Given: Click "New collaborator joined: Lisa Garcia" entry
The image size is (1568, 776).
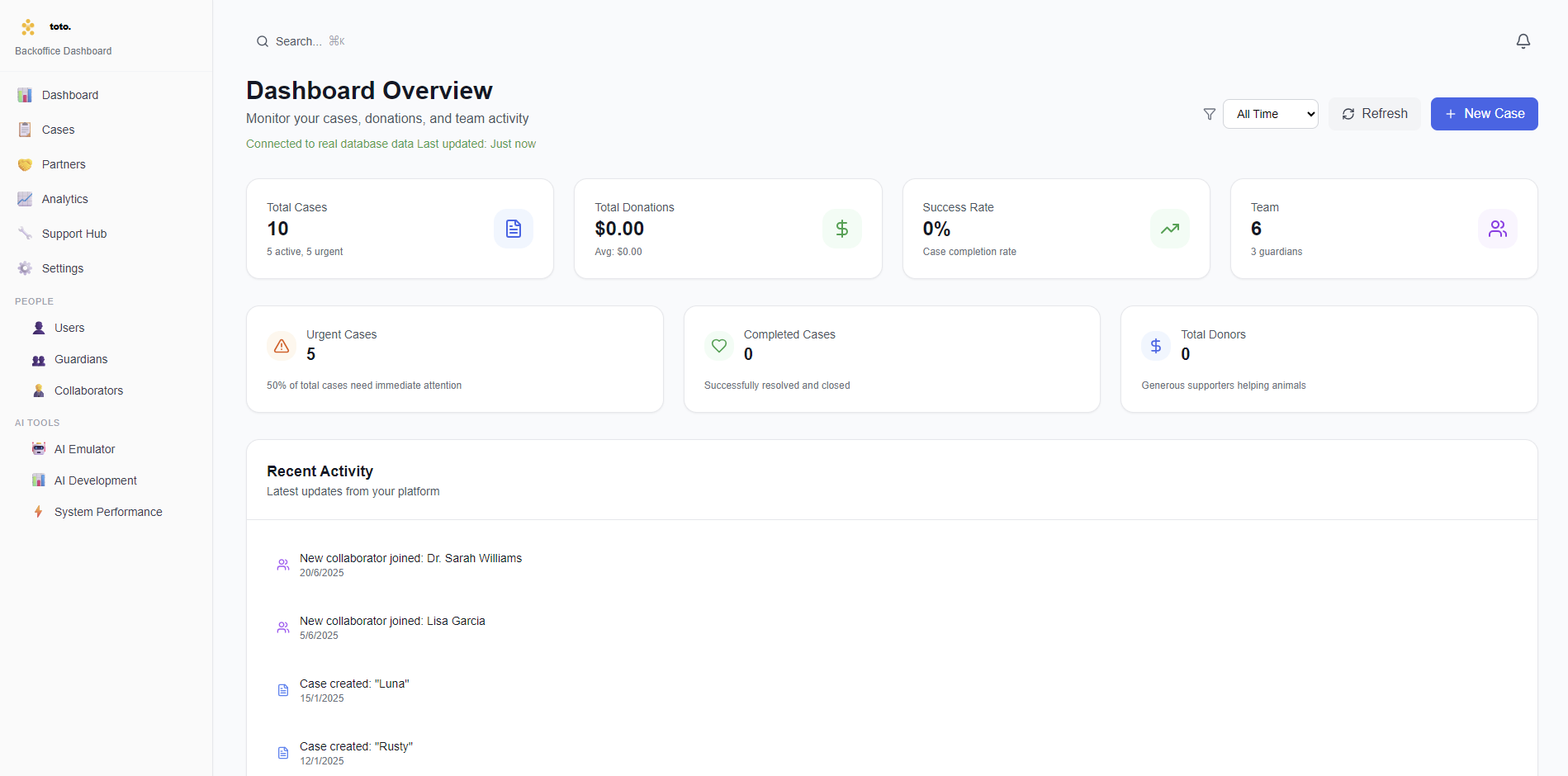Looking at the screenshot, I should pyautogui.click(x=392, y=621).
